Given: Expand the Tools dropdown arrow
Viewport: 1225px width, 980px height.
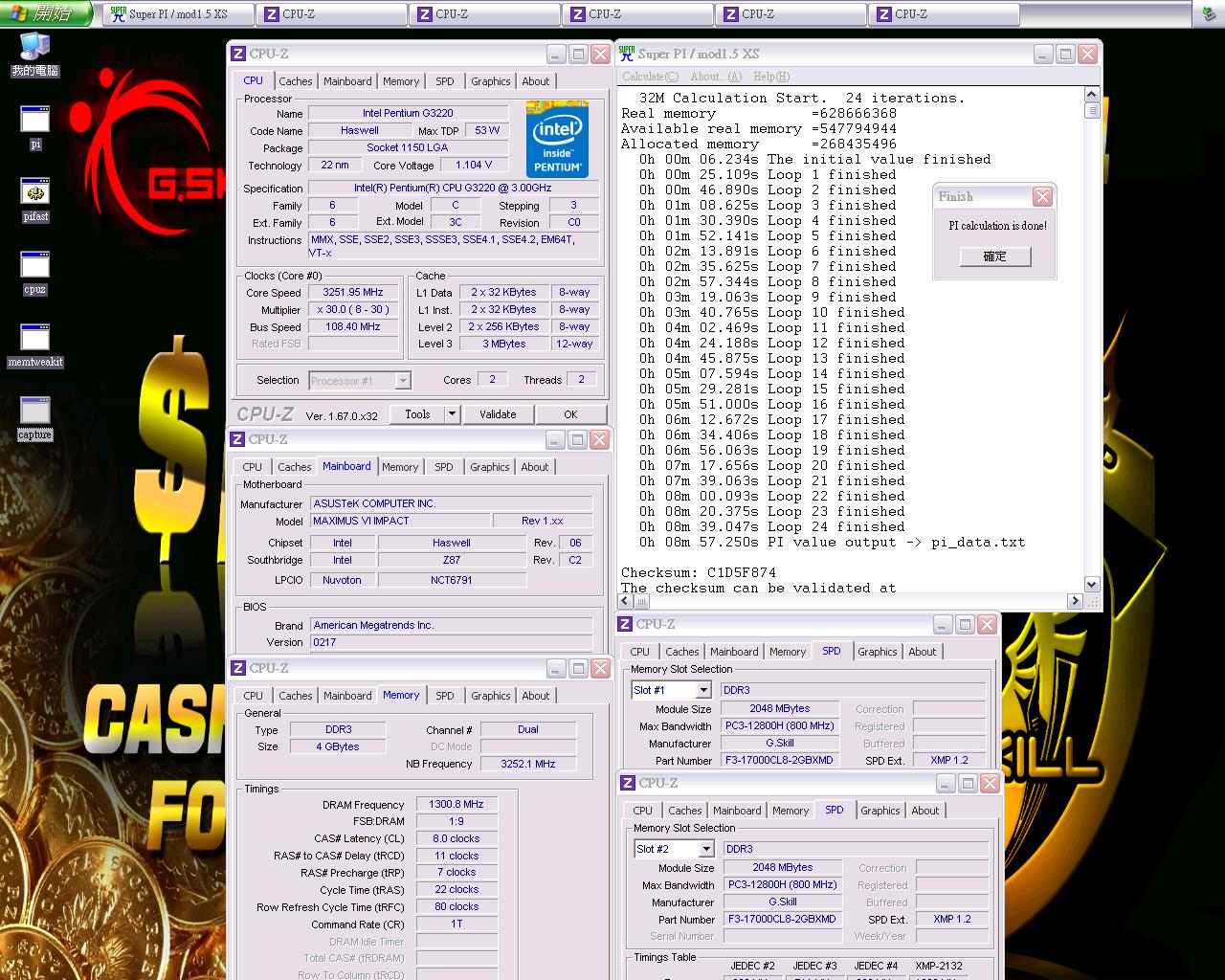Looking at the screenshot, I should [453, 414].
